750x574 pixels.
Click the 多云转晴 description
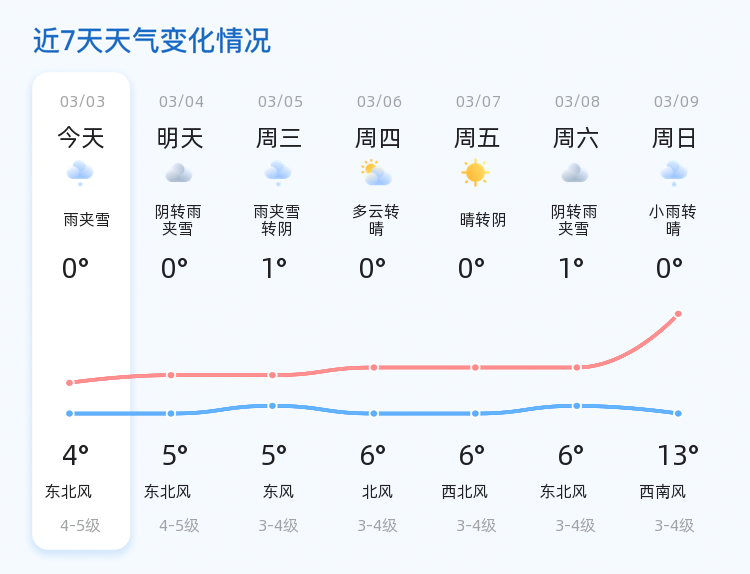tap(376, 220)
